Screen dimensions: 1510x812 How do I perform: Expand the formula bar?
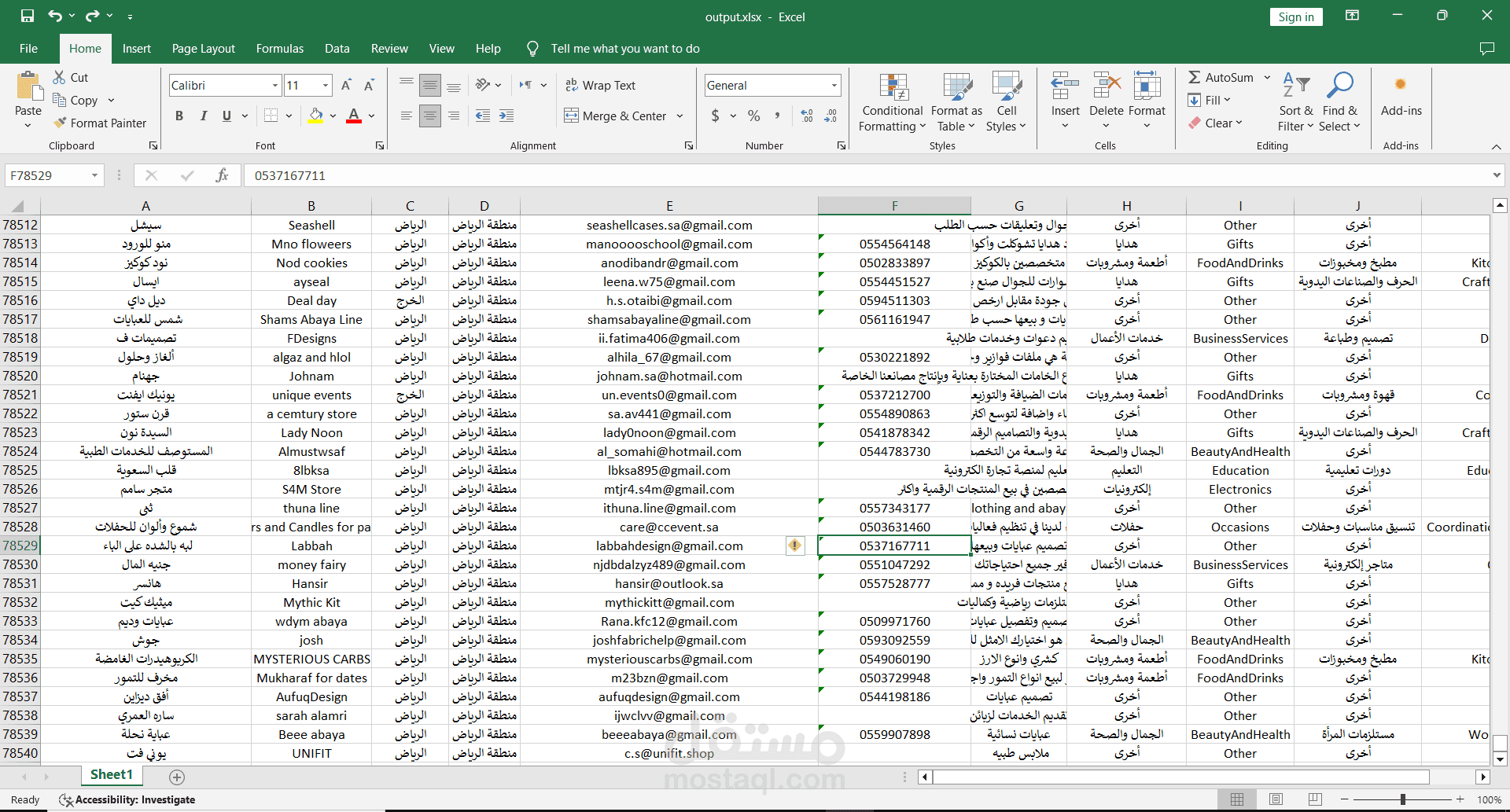(x=1496, y=175)
